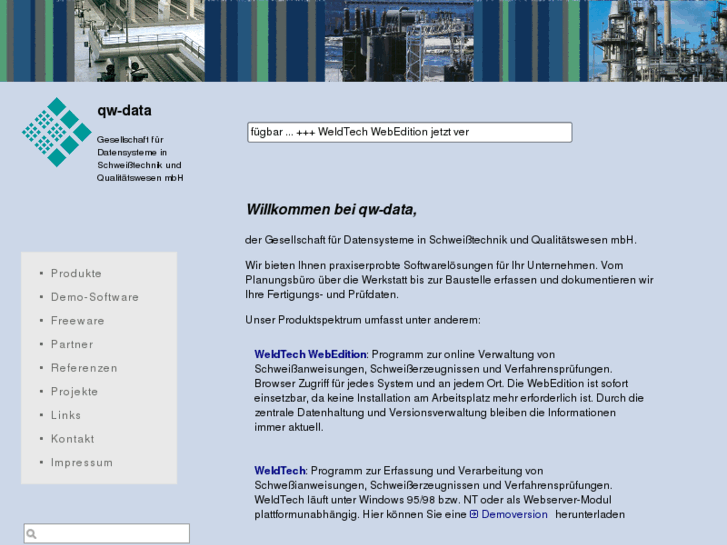This screenshot has height=545, width=727.
Task: Open the Demo-Software menu item
Action: coord(95,297)
